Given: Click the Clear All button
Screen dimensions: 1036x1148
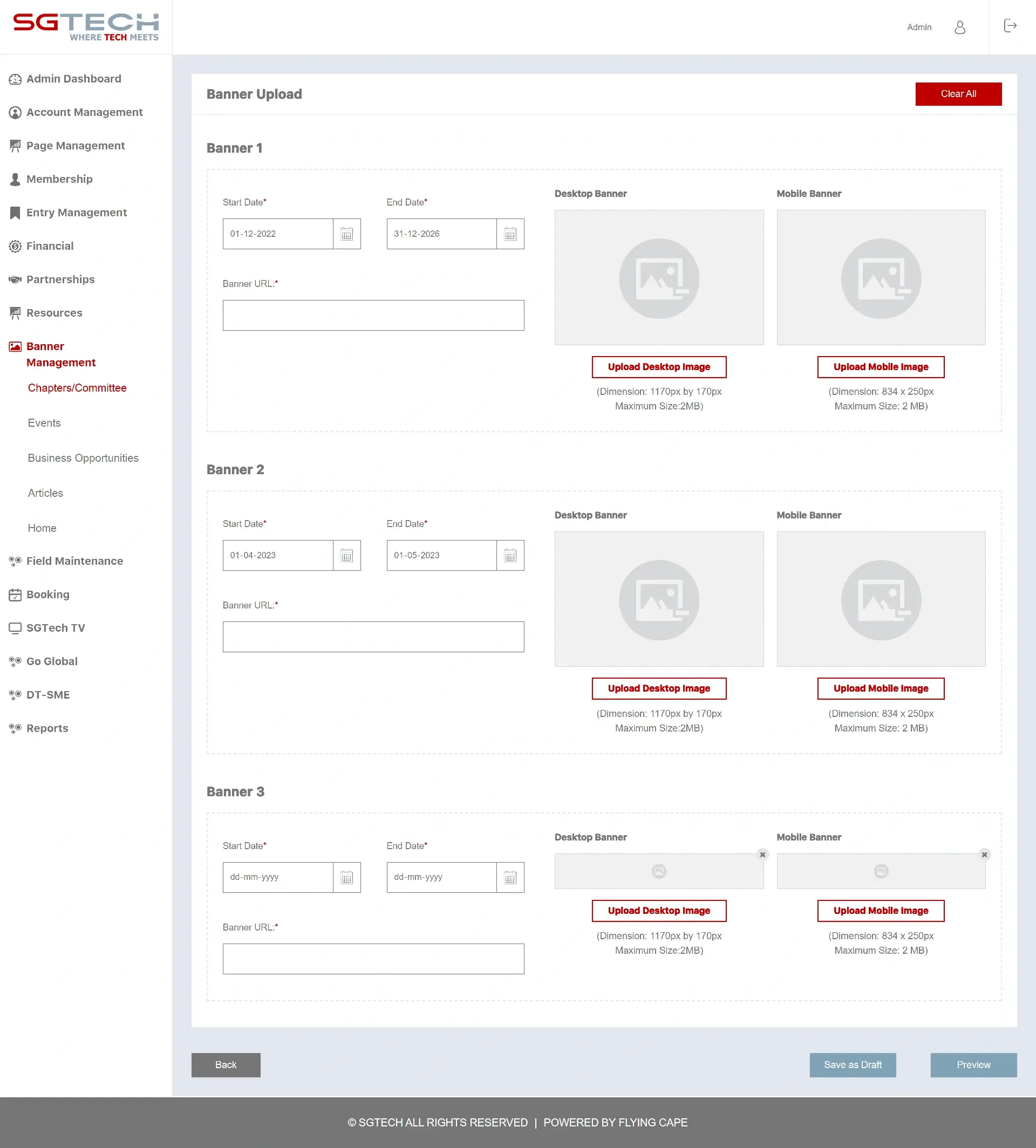Looking at the screenshot, I should pos(958,93).
